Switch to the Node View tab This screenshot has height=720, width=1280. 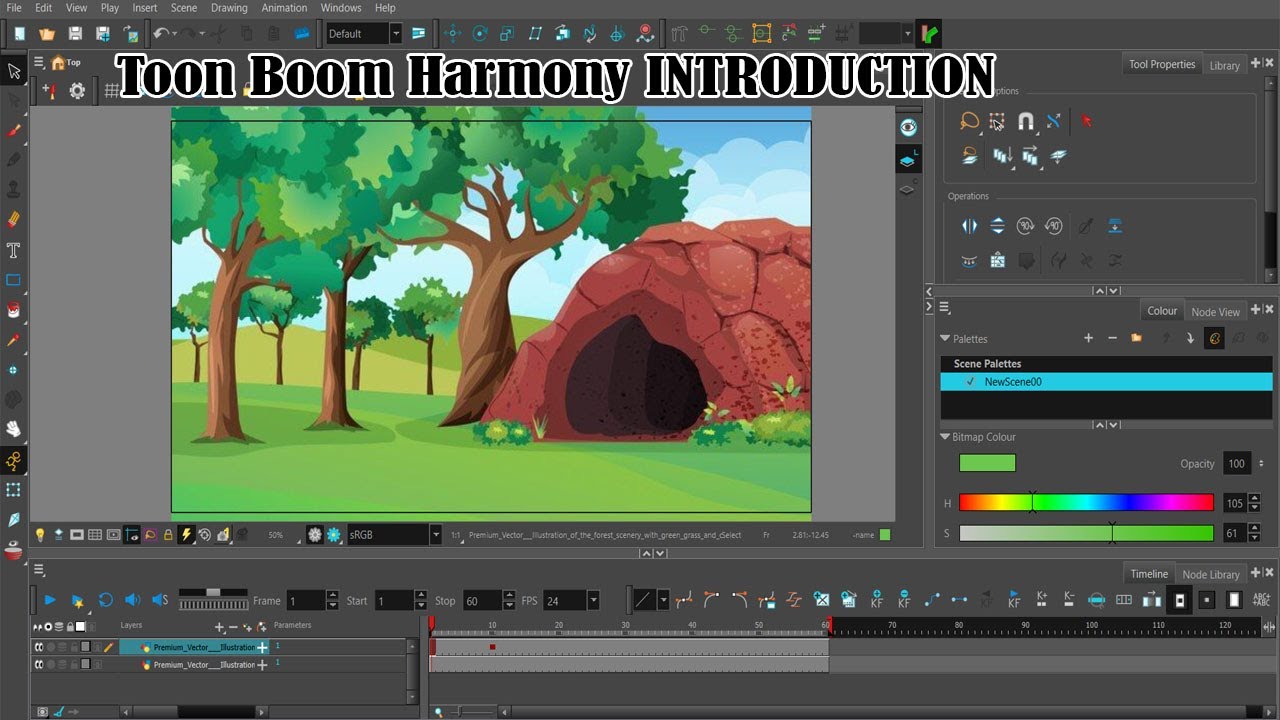[x=1215, y=311]
